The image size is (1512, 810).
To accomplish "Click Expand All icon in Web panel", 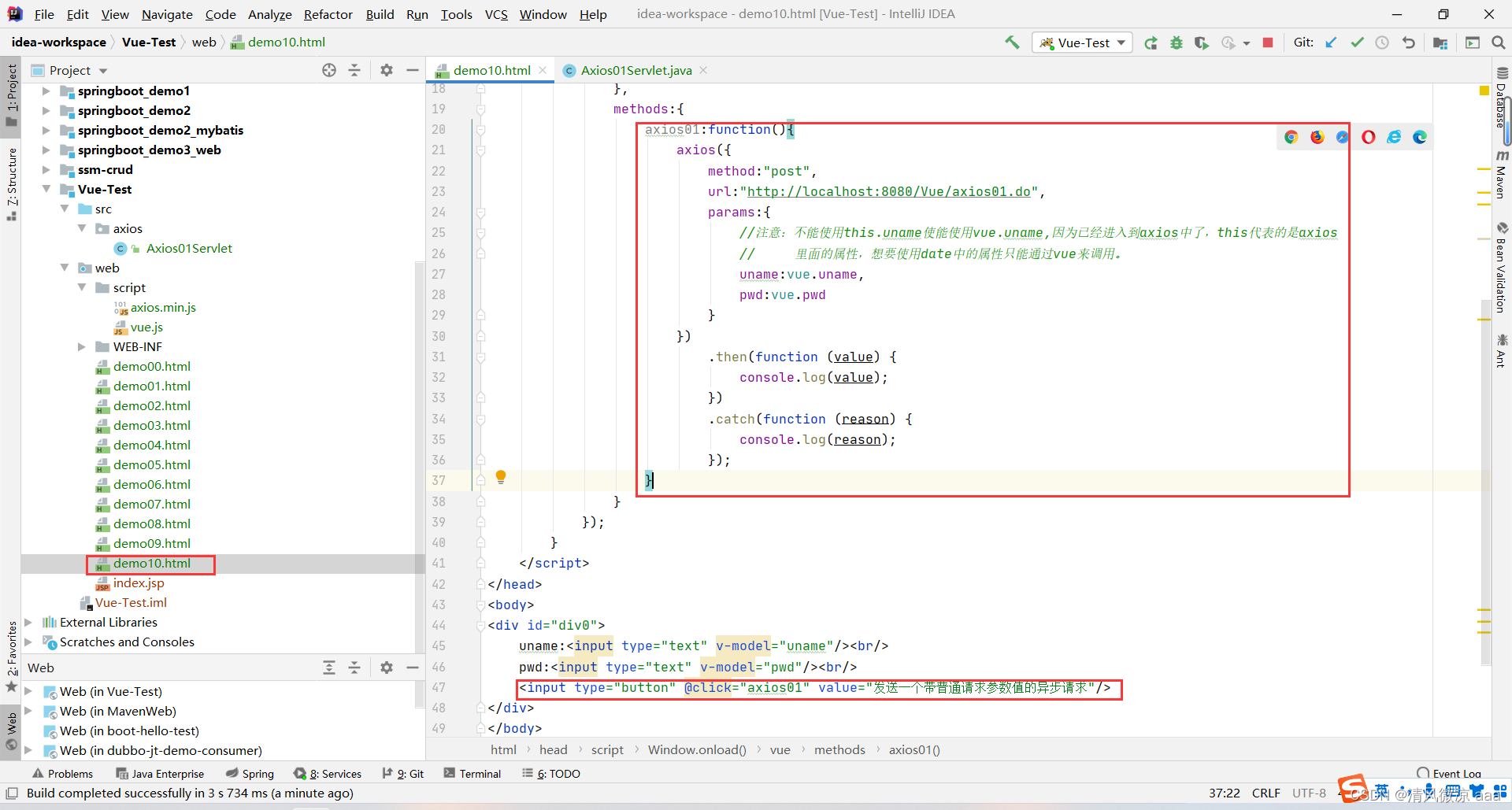I will (x=329, y=668).
